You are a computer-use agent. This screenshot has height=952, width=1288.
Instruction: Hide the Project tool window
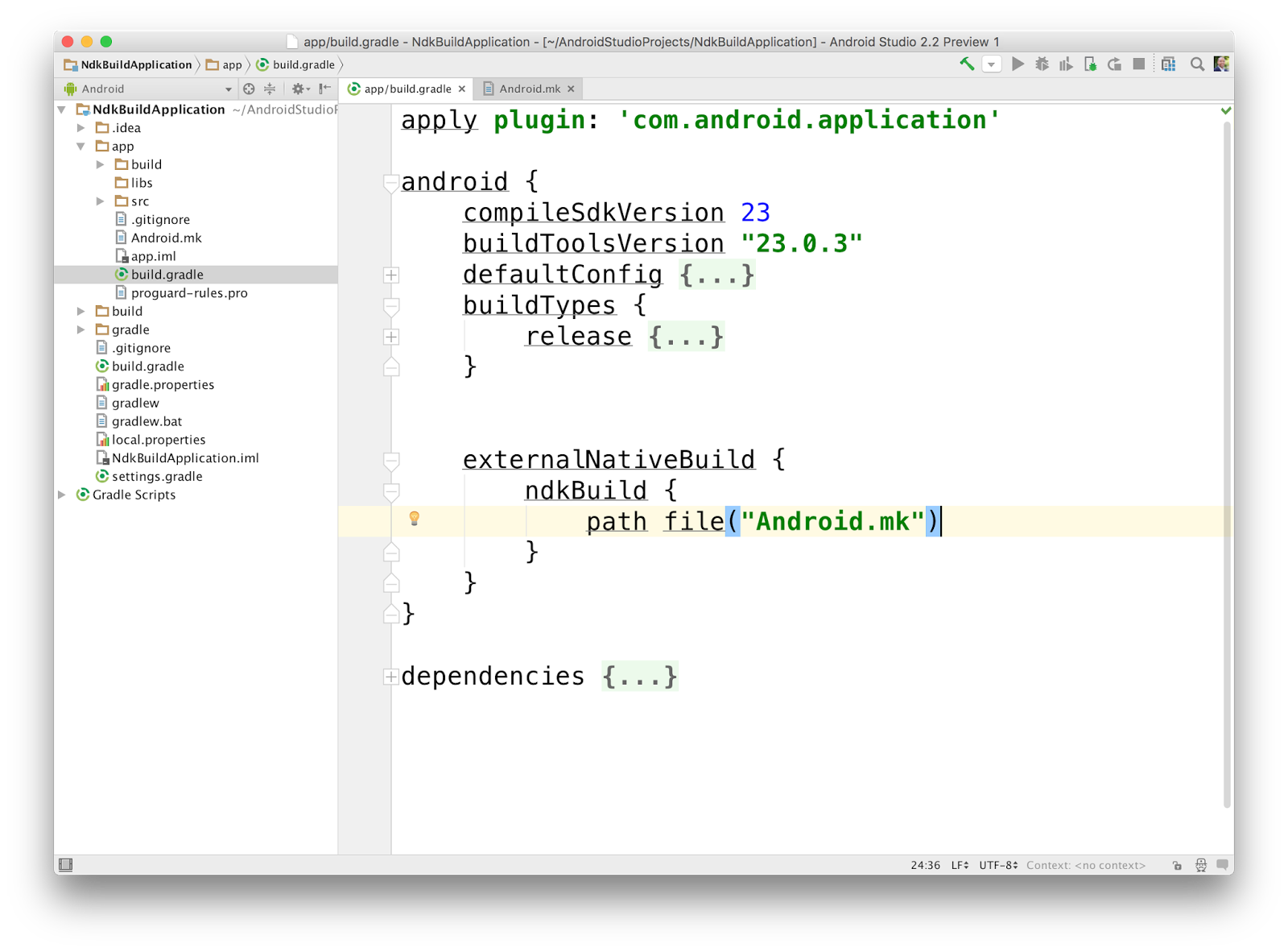[x=324, y=89]
